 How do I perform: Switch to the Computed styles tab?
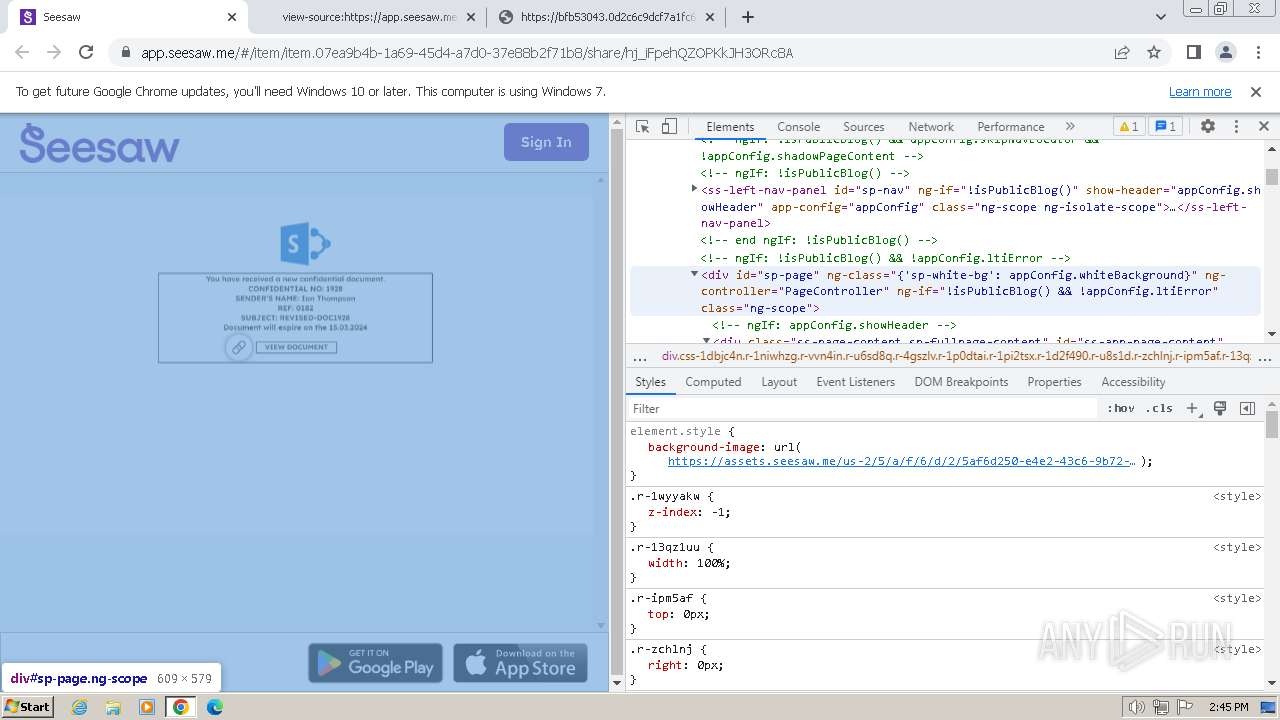[713, 382]
